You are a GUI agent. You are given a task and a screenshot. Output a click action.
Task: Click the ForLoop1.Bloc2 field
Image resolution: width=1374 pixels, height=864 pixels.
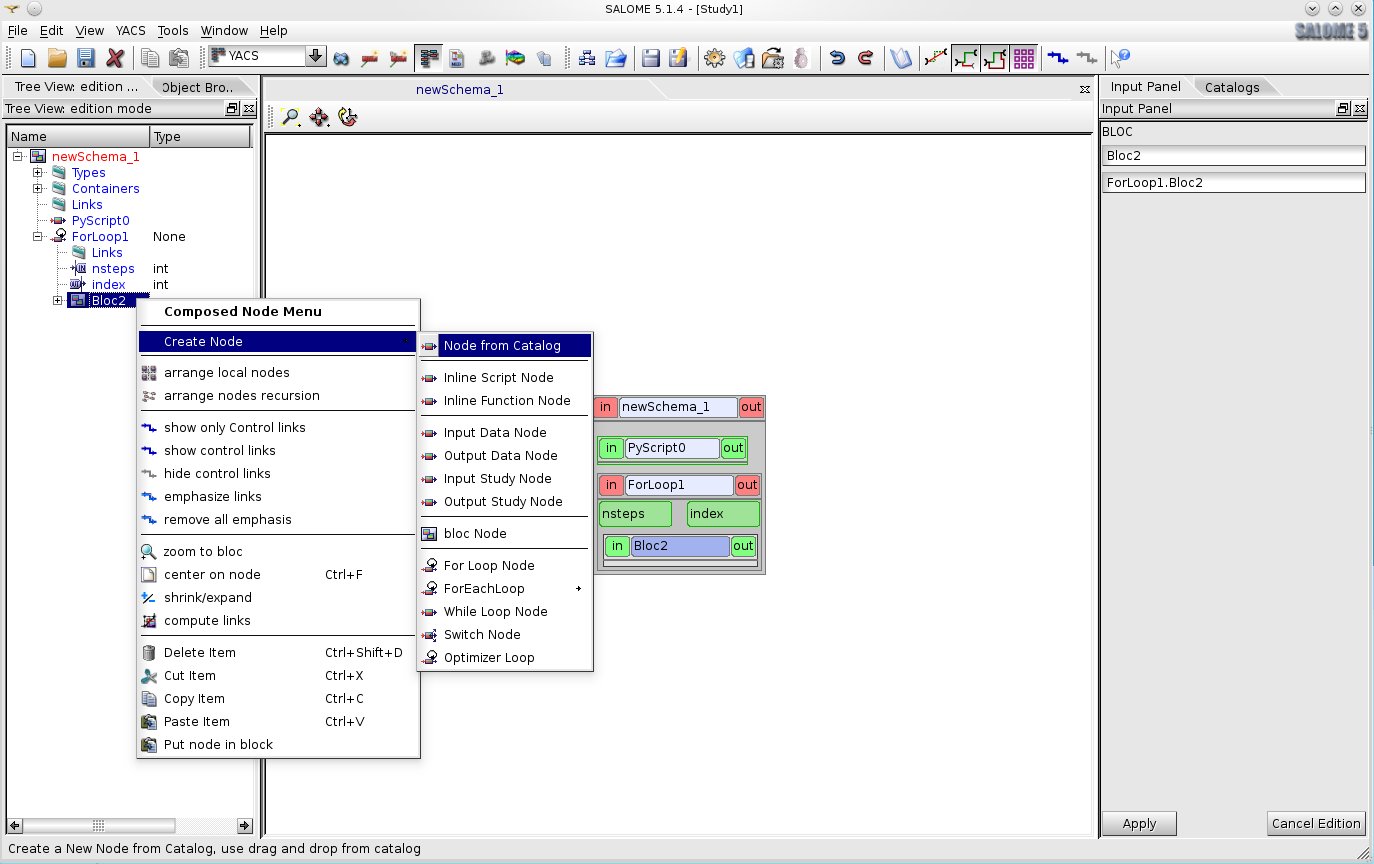[x=1234, y=182]
